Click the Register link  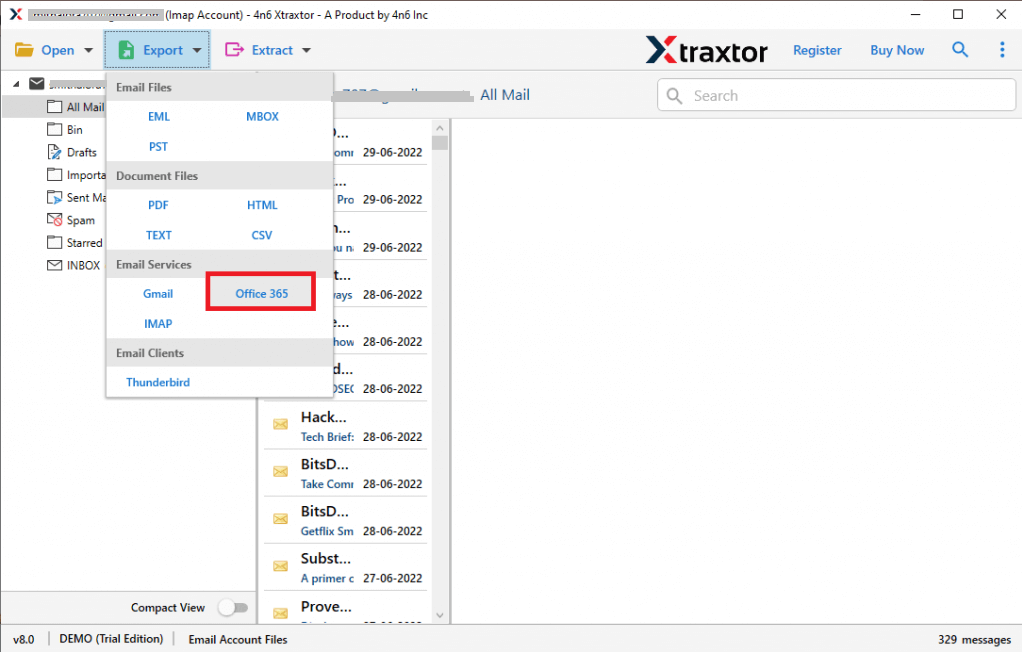coord(817,49)
